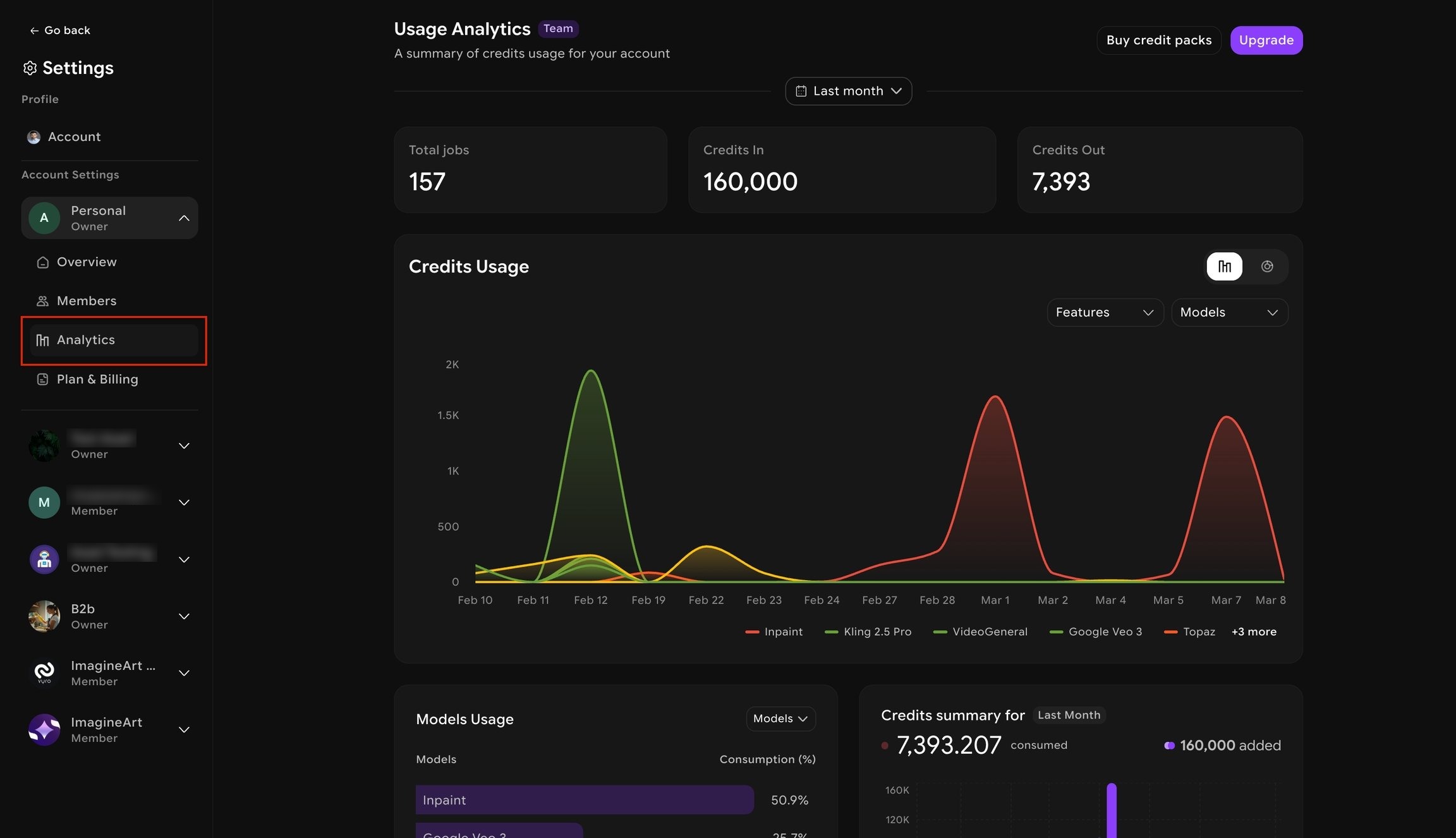Expand the first blurred Owner workspace
The image size is (1456, 838).
[x=184, y=446]
